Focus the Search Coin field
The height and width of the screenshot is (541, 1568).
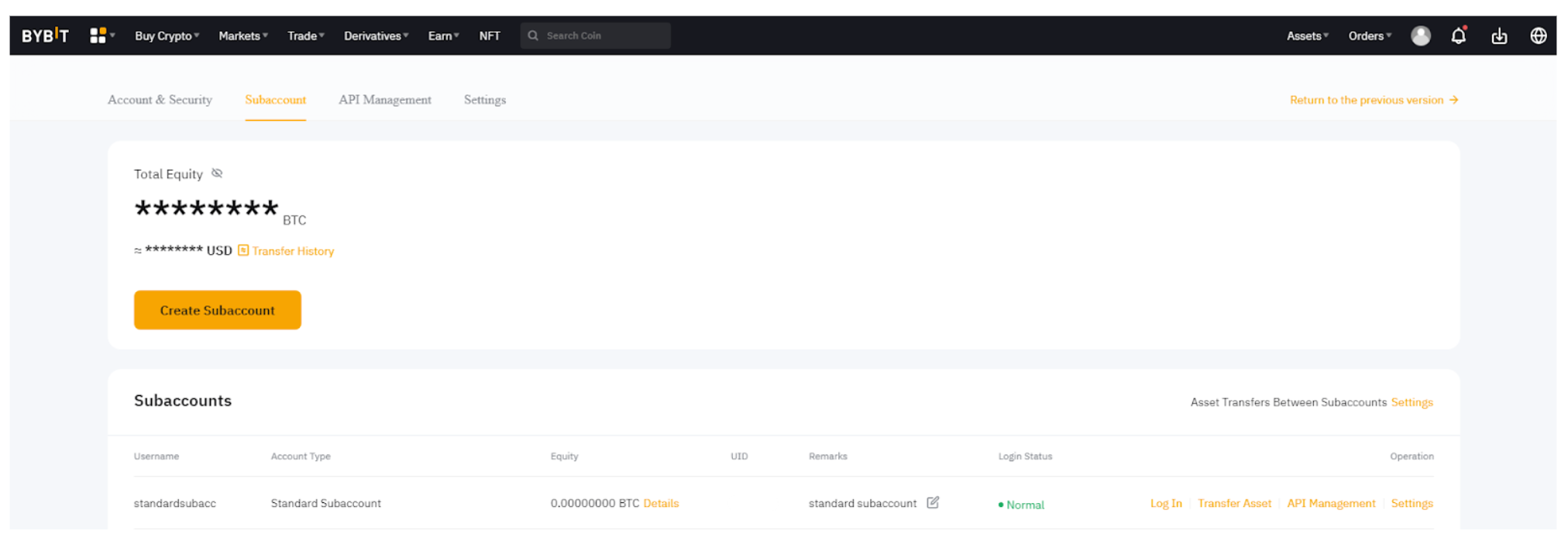[596, 36]
